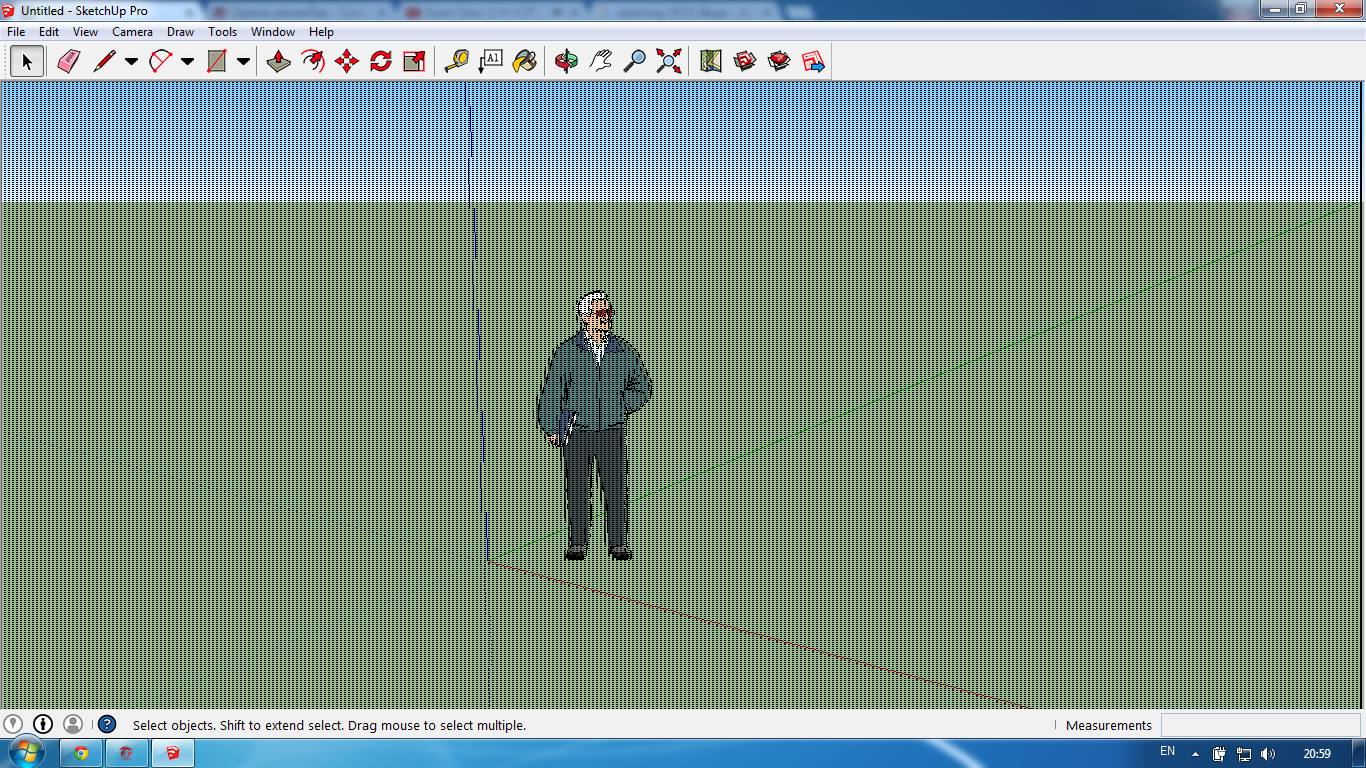Select the Pan hand tool
1366x768 pixels.
pyautogui.click(x=601, y=62)
